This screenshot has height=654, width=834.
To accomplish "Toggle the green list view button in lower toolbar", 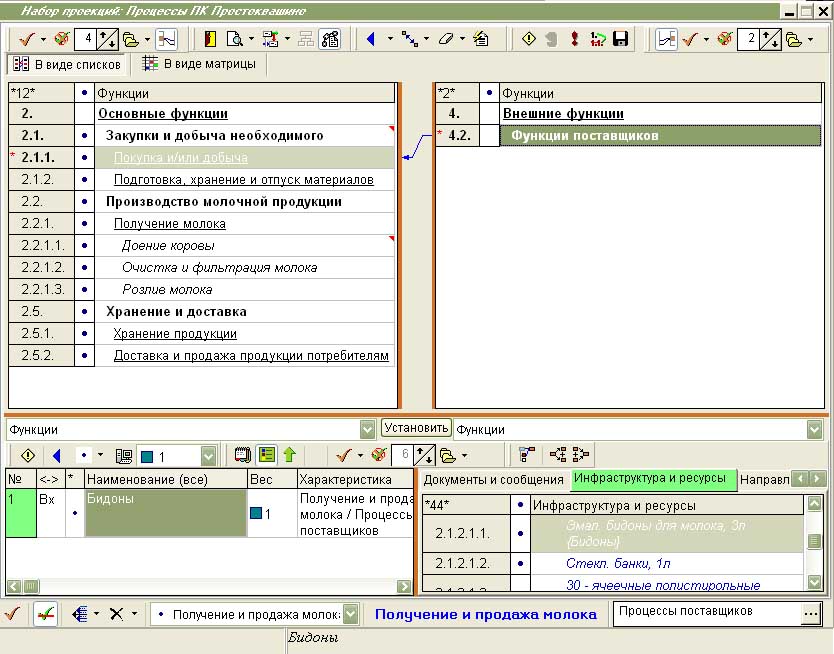I will click(266, 455).
